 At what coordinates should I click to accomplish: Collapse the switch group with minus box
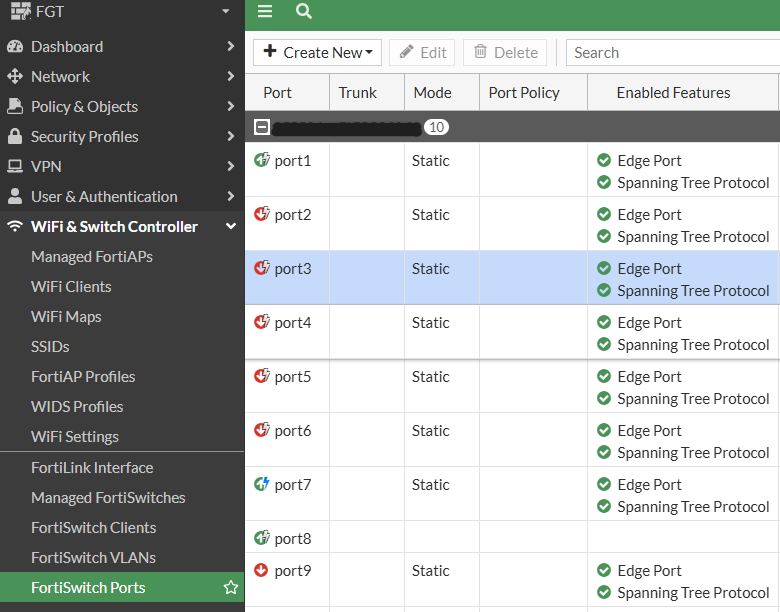pyautogui.click(x=262, y=127)
